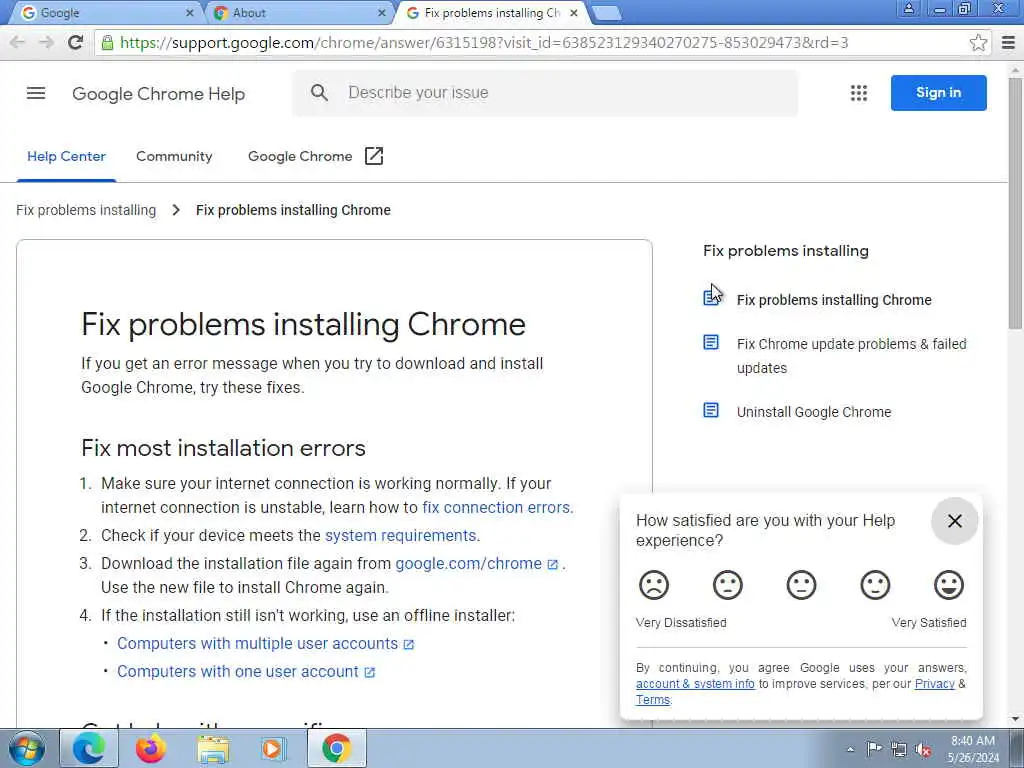Select the Community tab
This screenshot has width=1024, height=768.
pyautogui.click(x=174, y=157)
